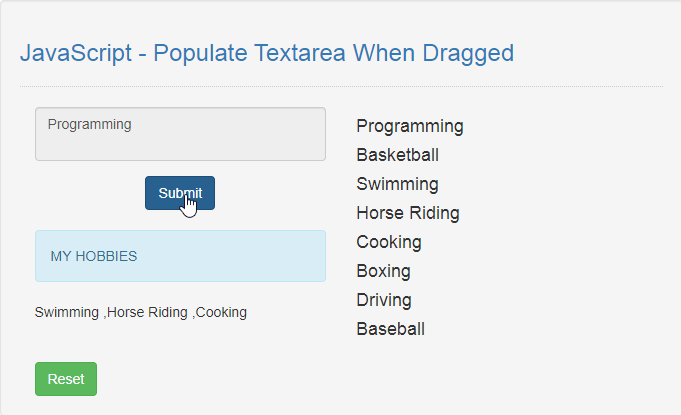Click the word Dragged in the heading
681x415 pixels.
click(x=468, y=53)
